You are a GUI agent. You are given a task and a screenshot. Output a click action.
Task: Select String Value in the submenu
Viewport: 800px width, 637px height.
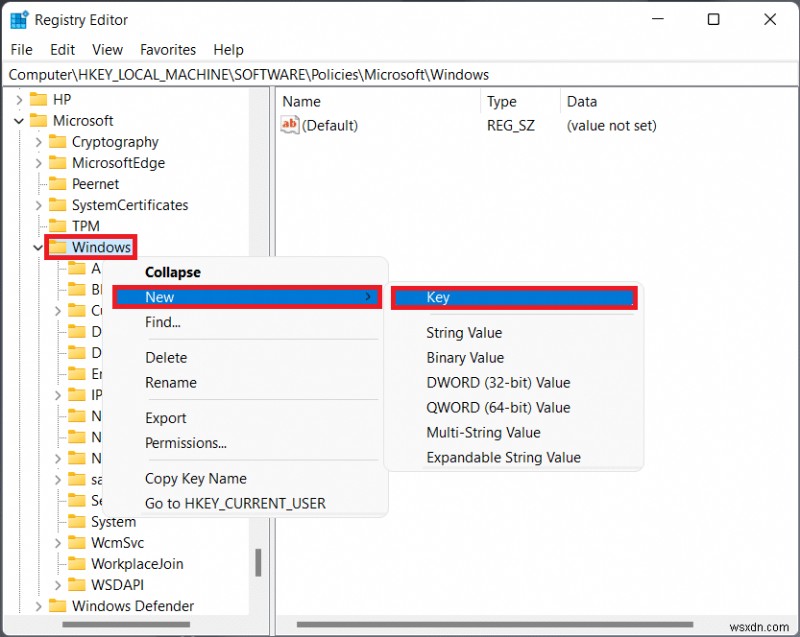pyautogui.click(x=514, y=333)
